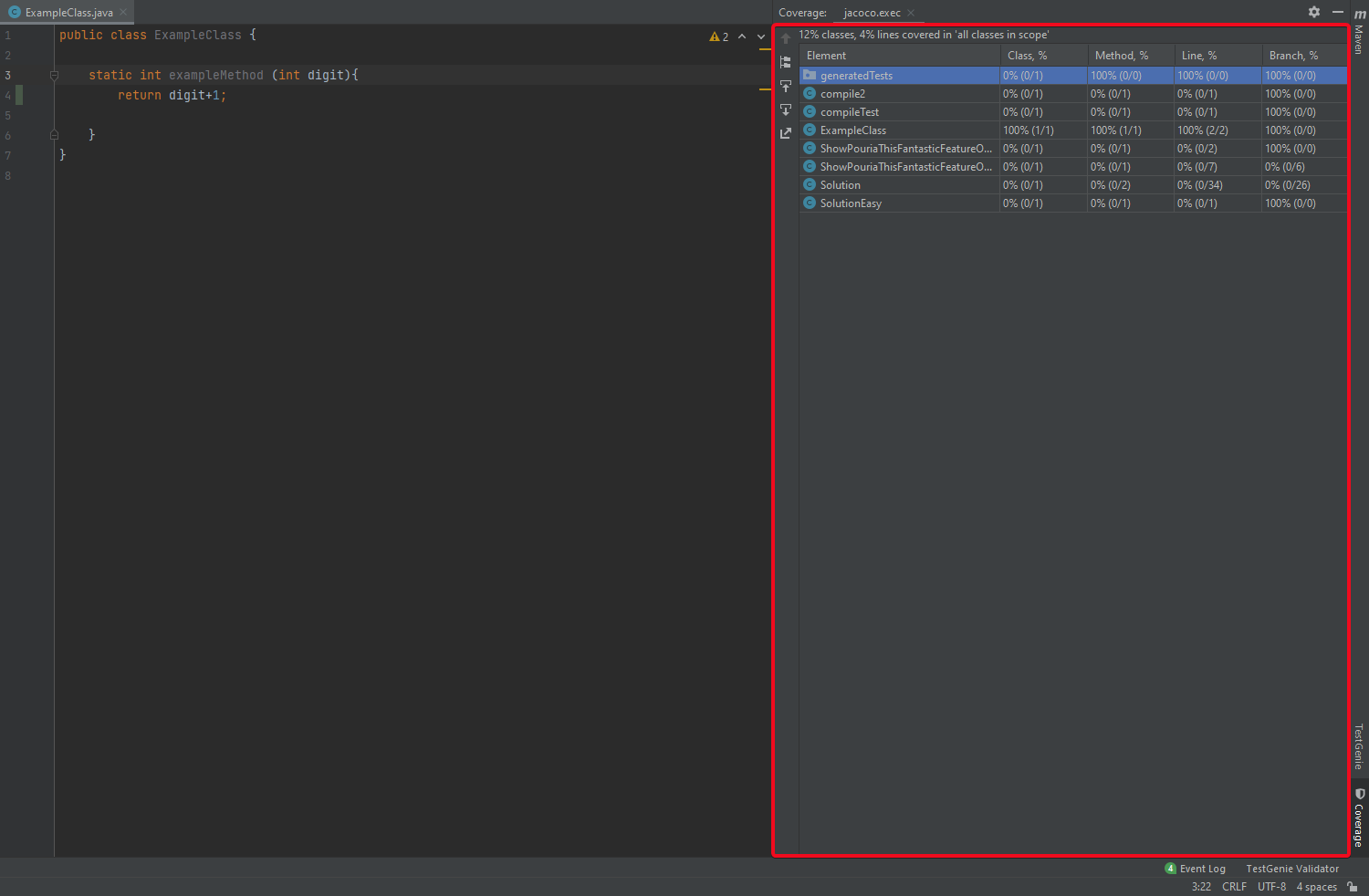This screenshot has width=1369, height=896.
Task: Go to next highlighted problem arrow
Action: (761, 36)
